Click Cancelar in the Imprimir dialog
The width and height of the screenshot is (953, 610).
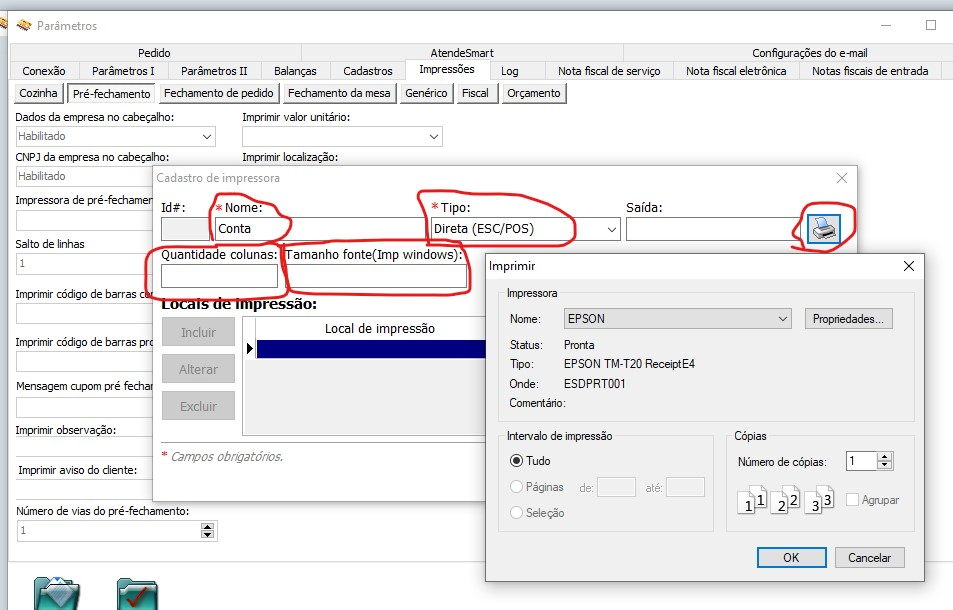click(x=869, y=558)
